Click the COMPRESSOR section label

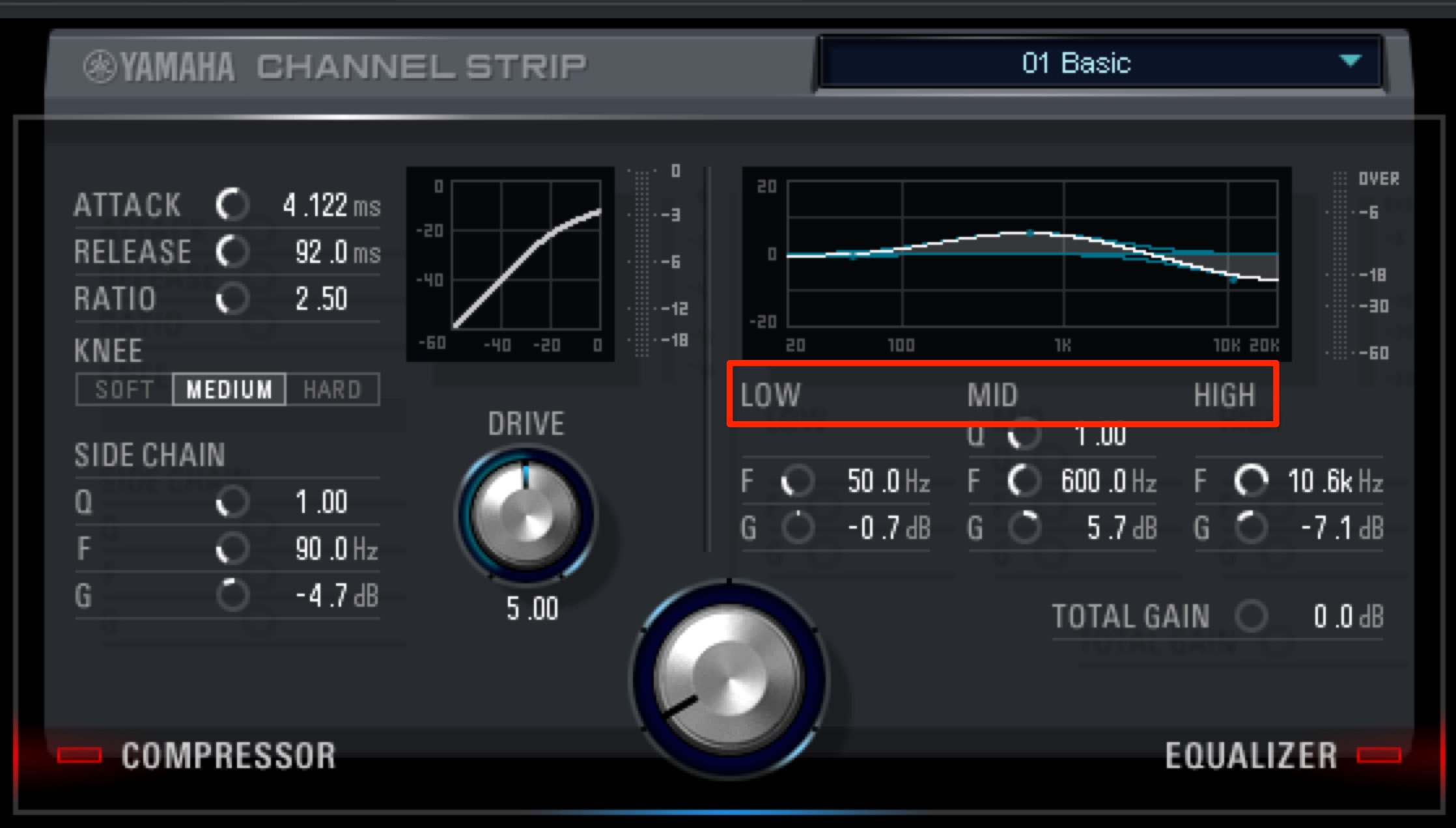click(x=229, y=756)
